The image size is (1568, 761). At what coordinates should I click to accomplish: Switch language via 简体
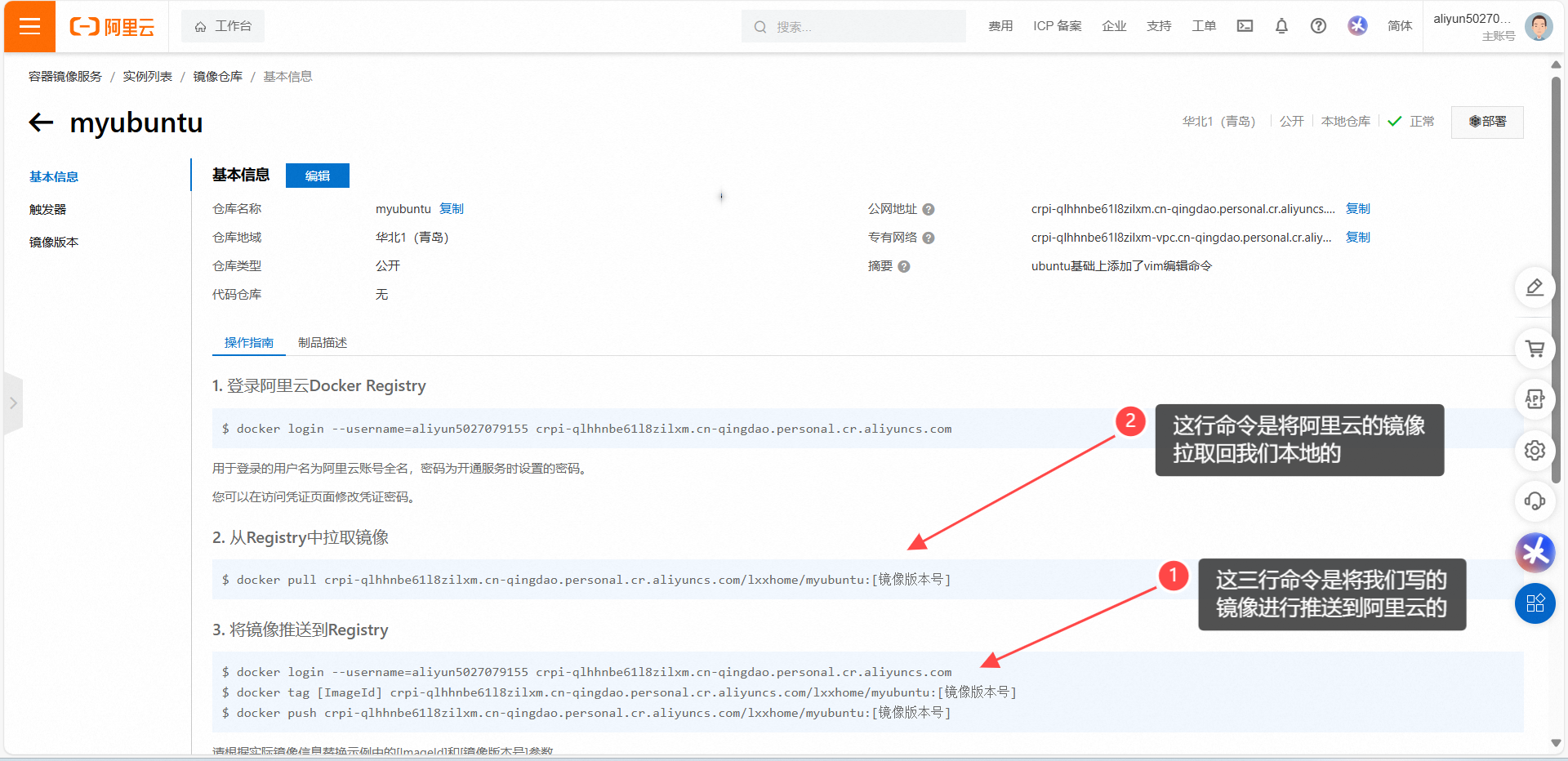(1400, 26)
